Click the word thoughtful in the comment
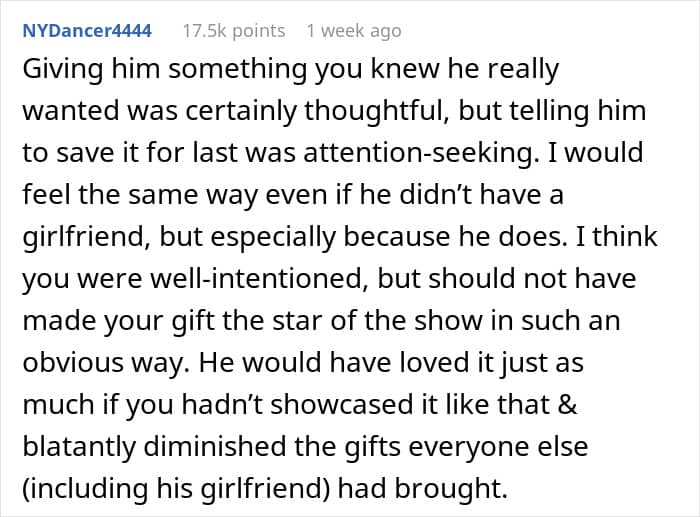The image size is (700, 517). pos(377,111)
